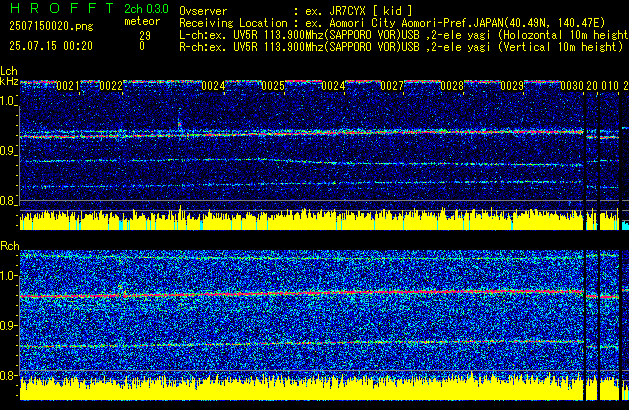
Task: Click the Lch channel label
Action: (x=9, y=71)
